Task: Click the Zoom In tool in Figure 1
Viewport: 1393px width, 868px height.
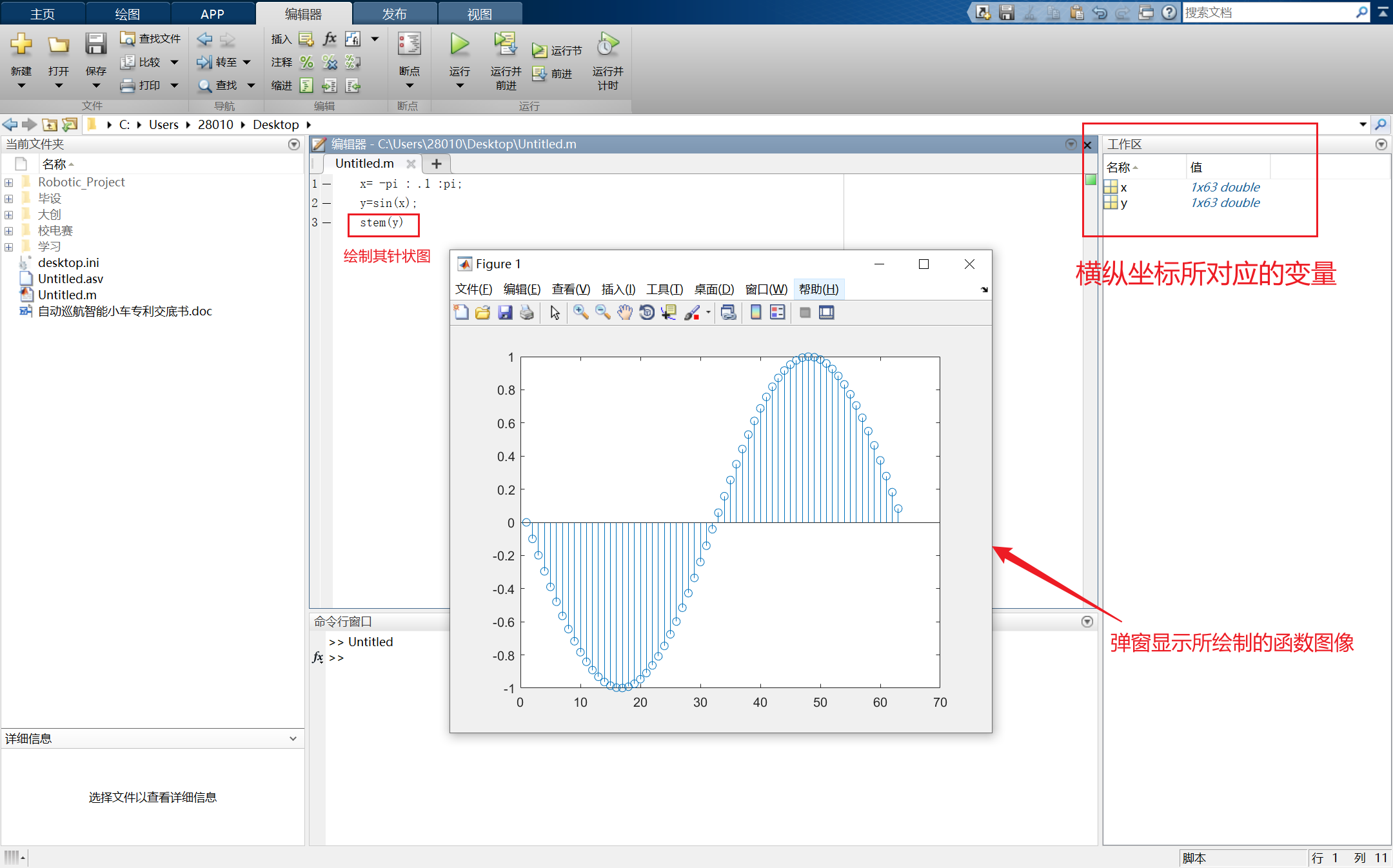Action: pyautogui.click(x=580, y=313)
